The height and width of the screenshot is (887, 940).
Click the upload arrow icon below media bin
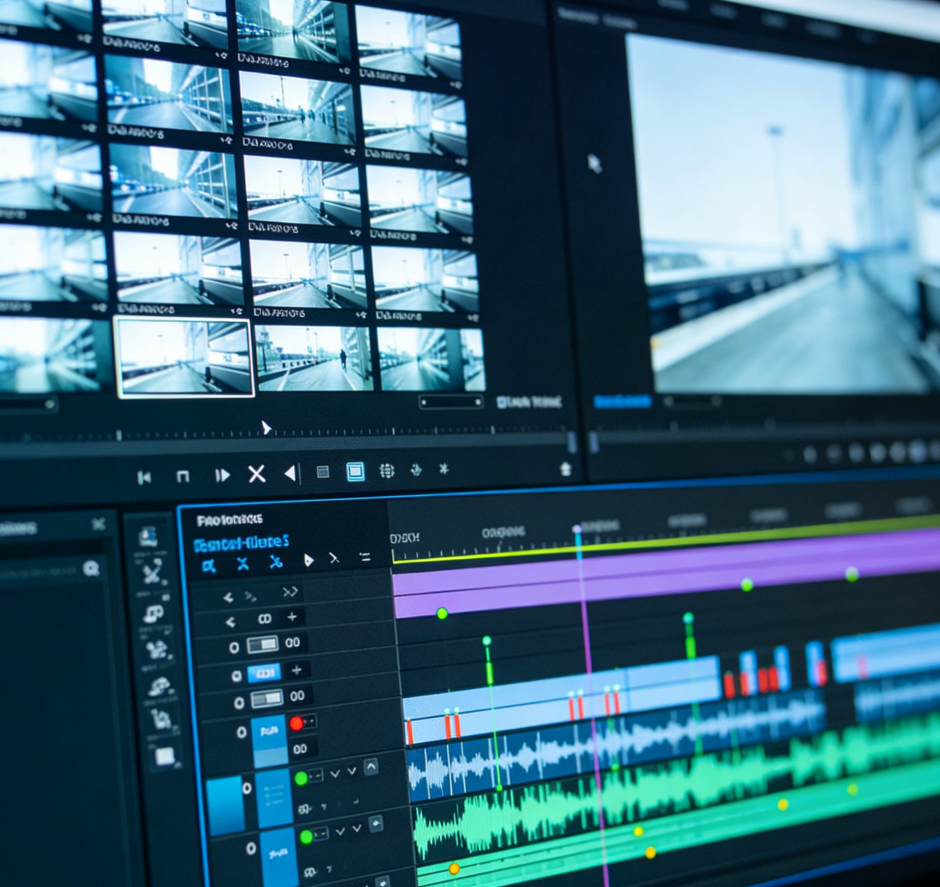click(x=565, y=468)
